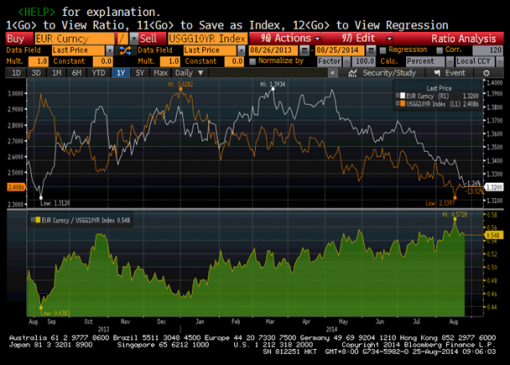Screen dimensions: 510x365
Task: Toggle ratio series checkbox in lower pane legend
Action: point(33,220)
